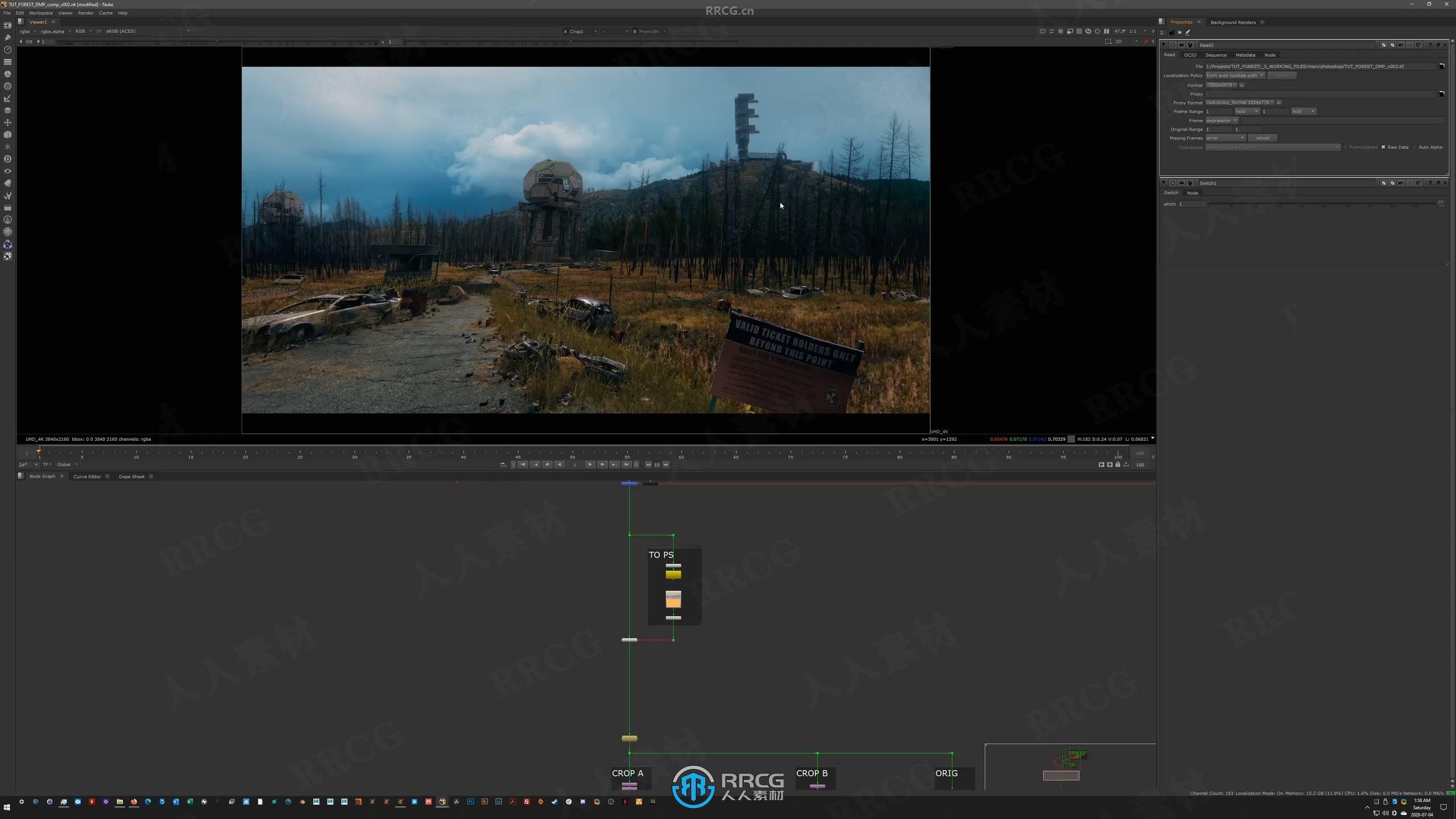Screen dimensions: 1456x819
Task: Open the Channel nodes toolbar menu
Action: (x=7, y=62)
